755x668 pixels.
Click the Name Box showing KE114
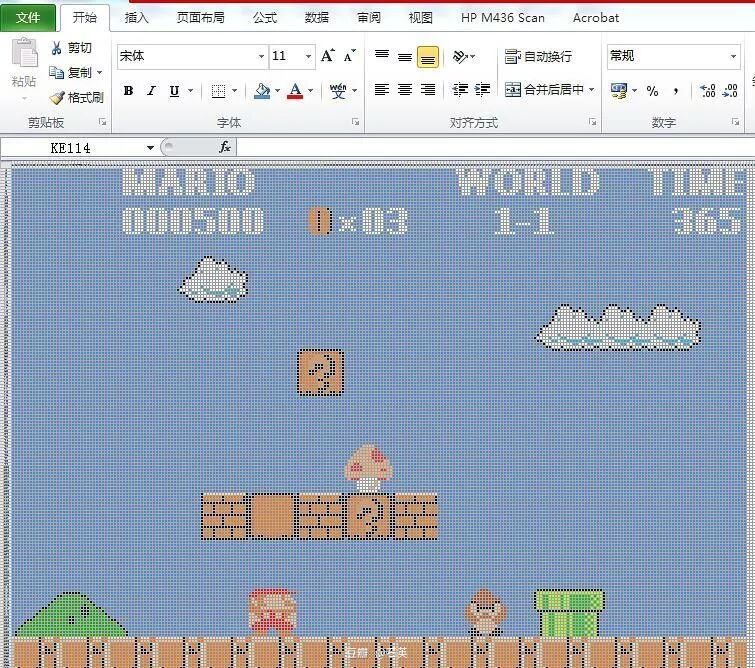coord(71,148)
